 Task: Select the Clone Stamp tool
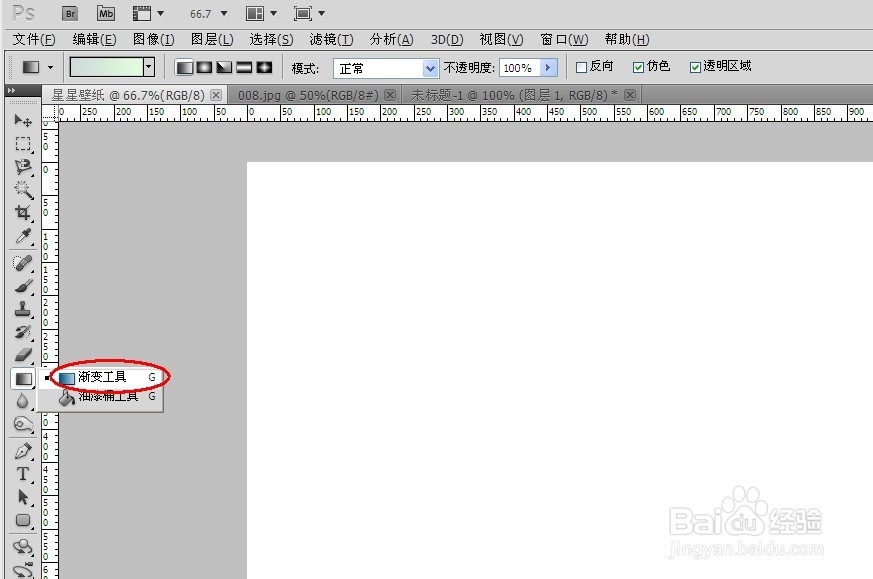point(23,308)
